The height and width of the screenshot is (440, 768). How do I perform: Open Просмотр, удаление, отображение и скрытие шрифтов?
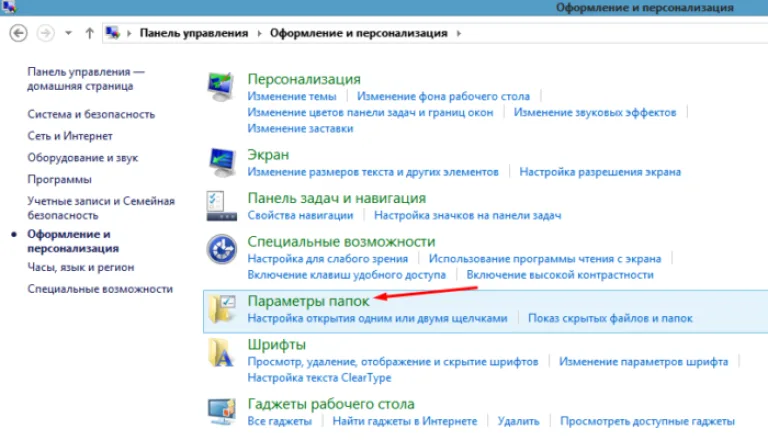(x=393, y=362)
